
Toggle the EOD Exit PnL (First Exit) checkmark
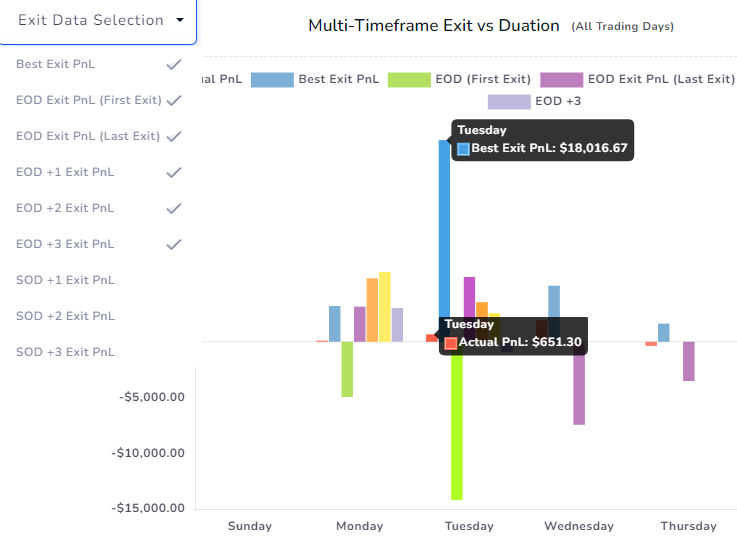[x=174, y=100]
